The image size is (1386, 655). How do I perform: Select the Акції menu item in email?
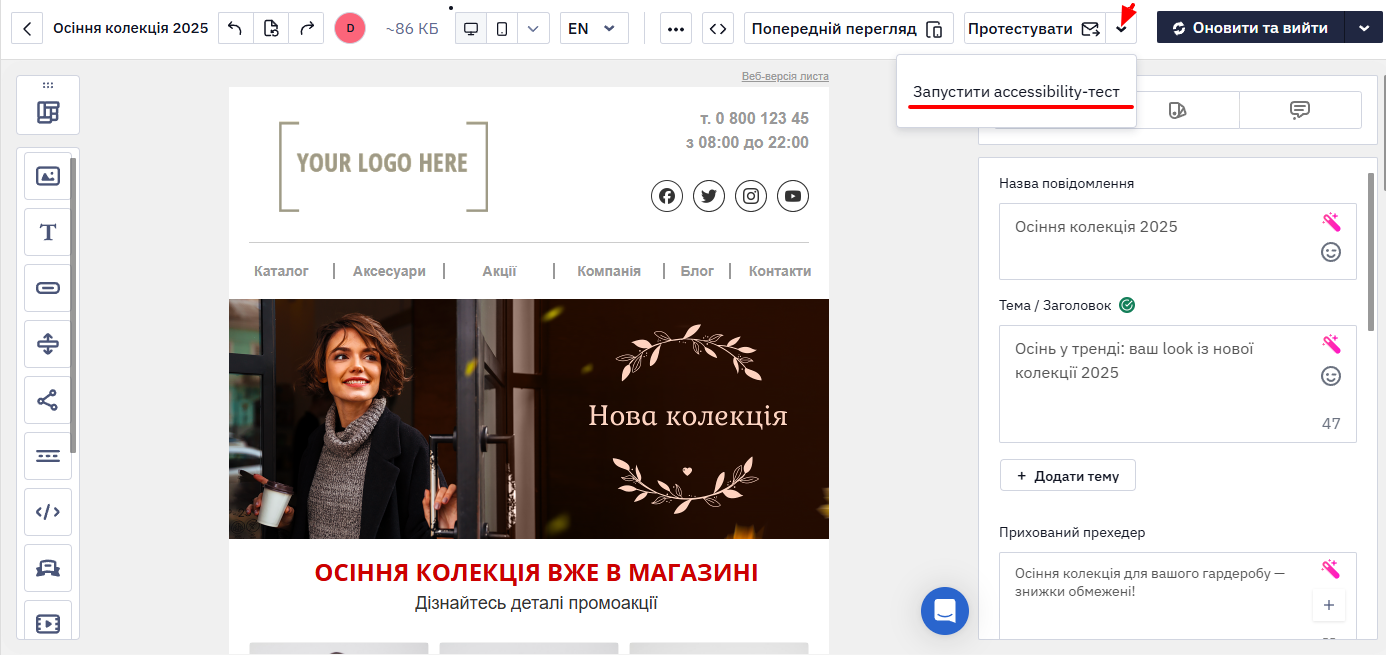(x=499, y=271)
